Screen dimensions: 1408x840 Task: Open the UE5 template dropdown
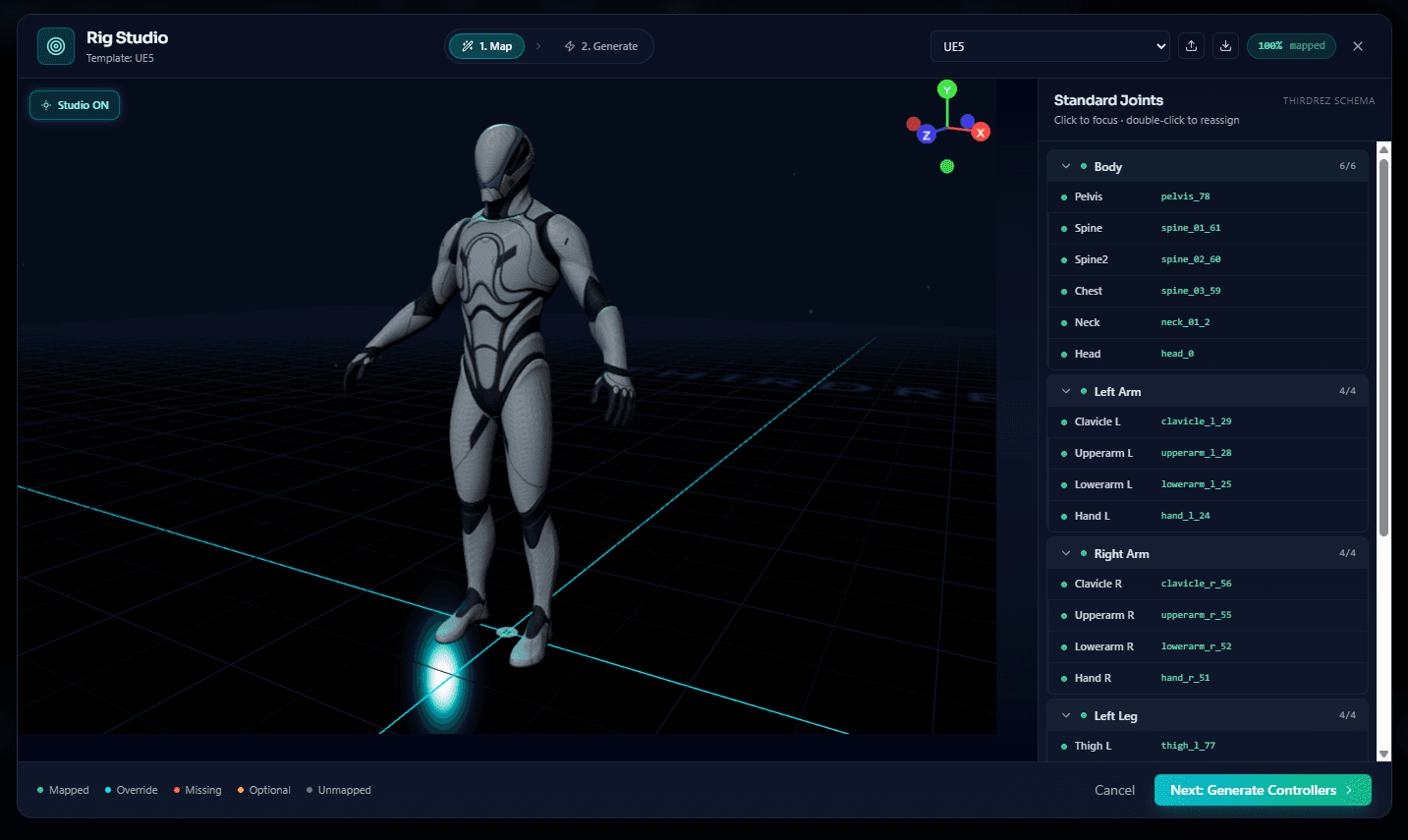point(1050,46)
